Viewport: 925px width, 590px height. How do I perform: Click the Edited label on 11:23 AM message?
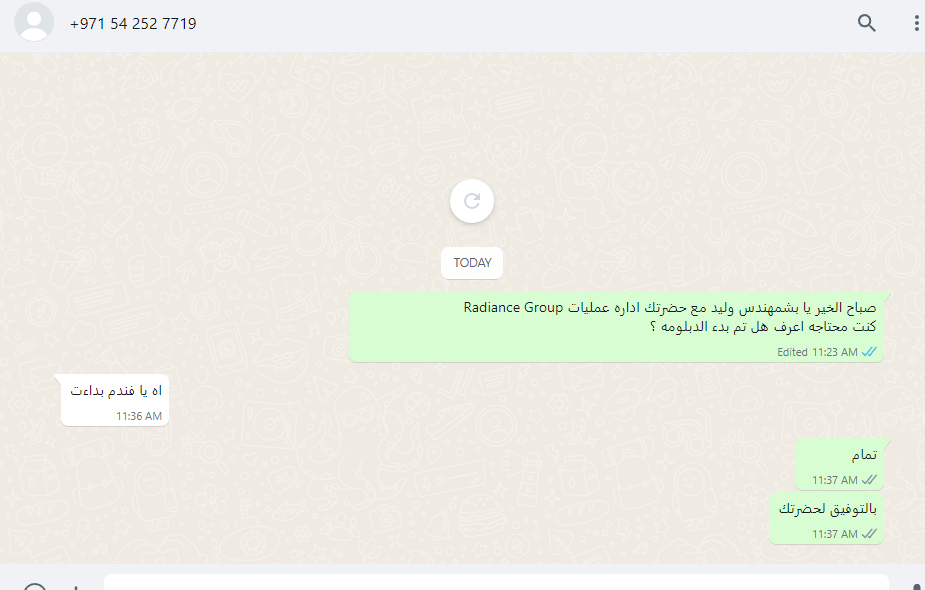pyautogui.click(x=792, y=352)
